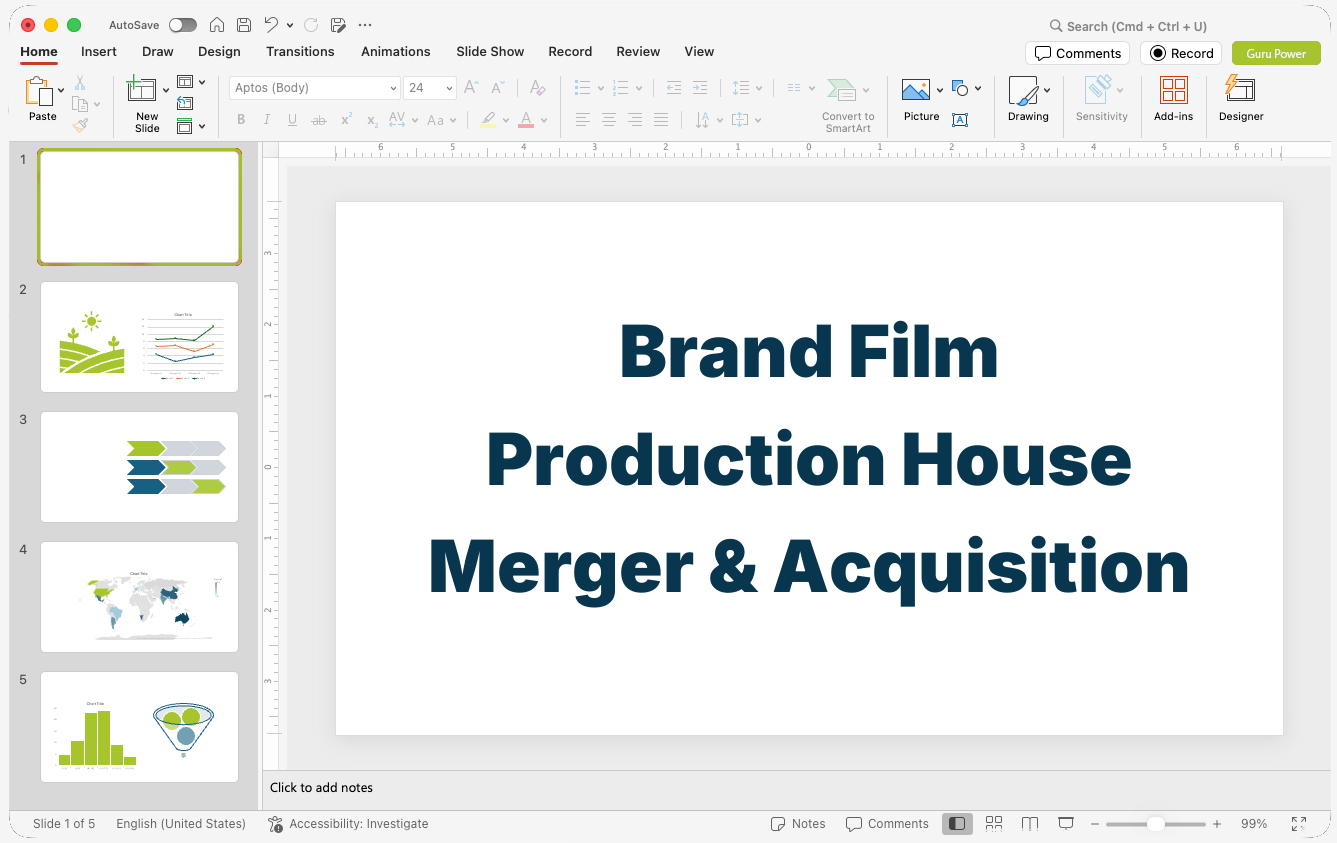Click the Guru Power button
Screen dimensions: 1337x843
click(x=1276, y=53)
